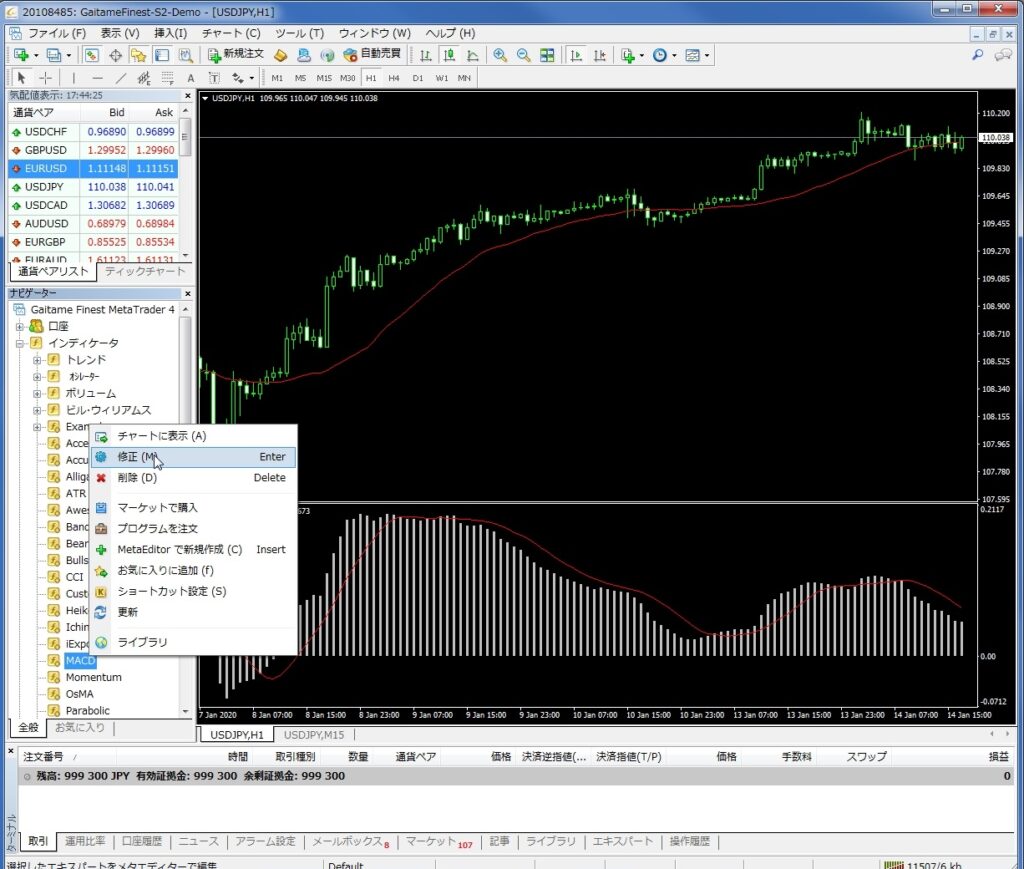Select the trendline drawing tool

pos(121,78)
